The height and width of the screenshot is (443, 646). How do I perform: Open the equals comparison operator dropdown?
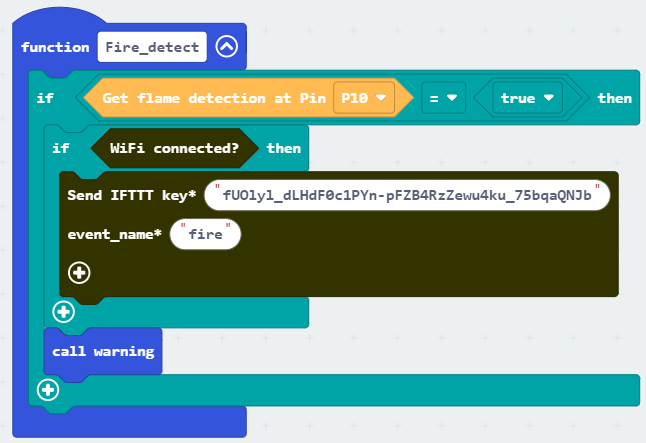click(443, 98)
